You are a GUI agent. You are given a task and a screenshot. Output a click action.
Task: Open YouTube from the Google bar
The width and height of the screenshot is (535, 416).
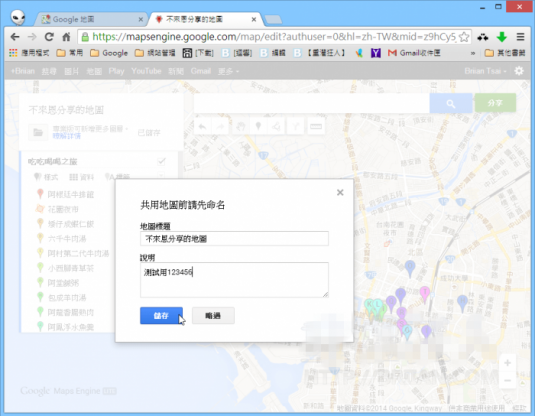(x=146, y=71)
